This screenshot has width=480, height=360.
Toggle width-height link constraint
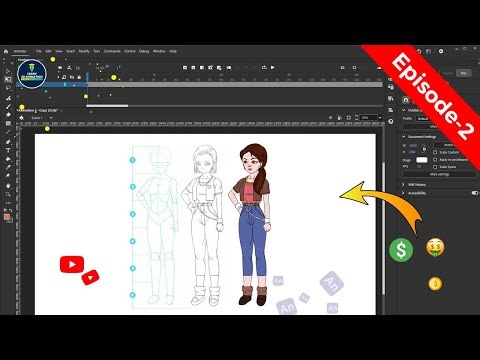423,148
